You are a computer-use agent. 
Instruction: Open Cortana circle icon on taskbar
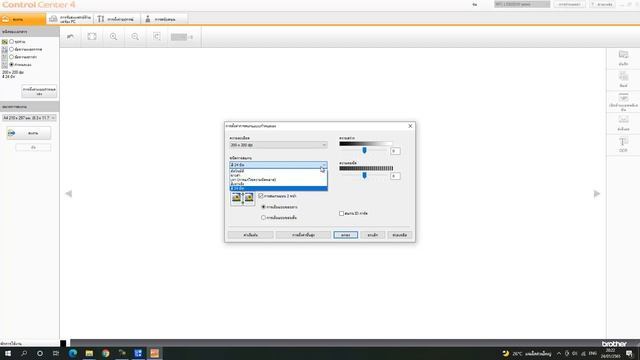tap(40, 353)
